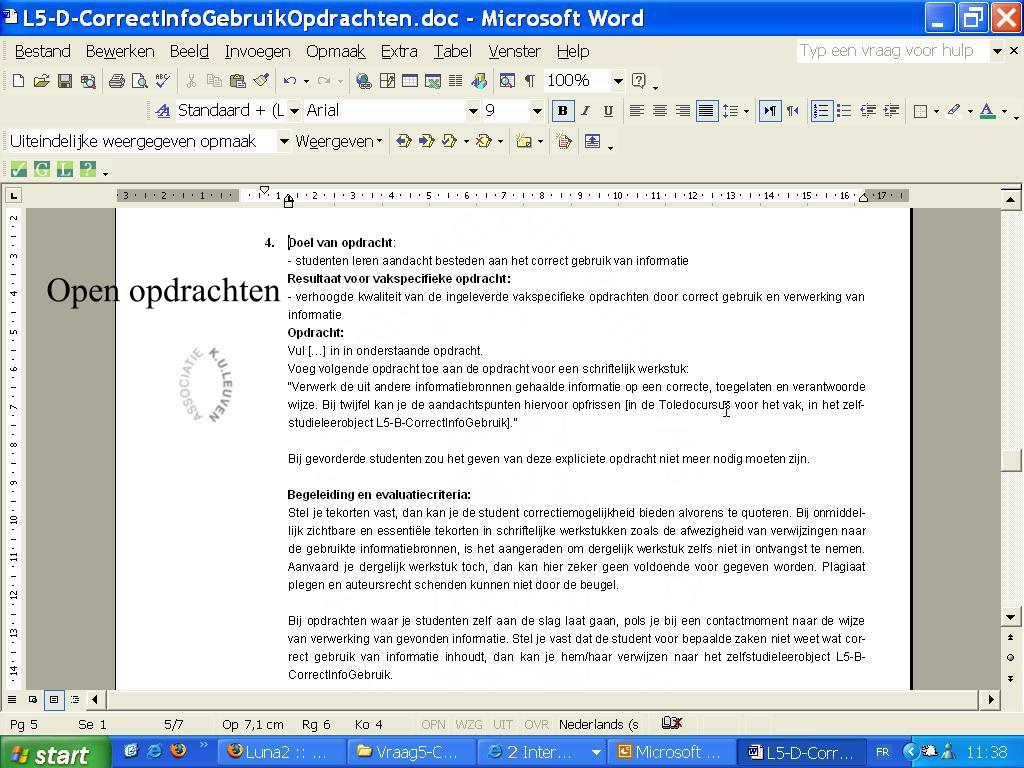Open a file with the folder icon
Viewport: 1024px width, 768px height.
(x=41, y=81)
